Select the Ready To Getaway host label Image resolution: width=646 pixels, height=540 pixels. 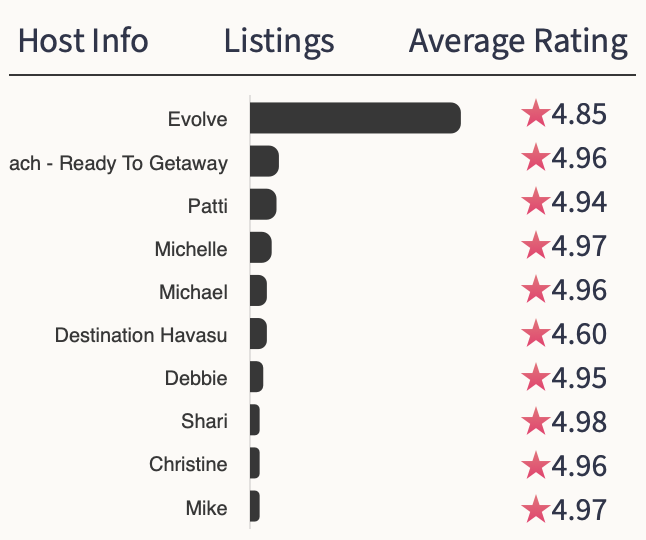pyautogui.click(x=118, y=163)
